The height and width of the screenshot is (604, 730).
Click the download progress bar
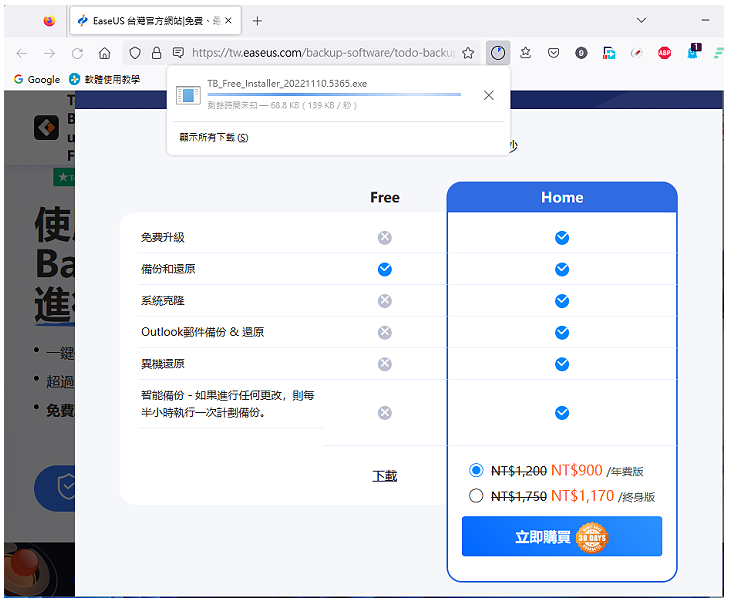pos(334,95)
